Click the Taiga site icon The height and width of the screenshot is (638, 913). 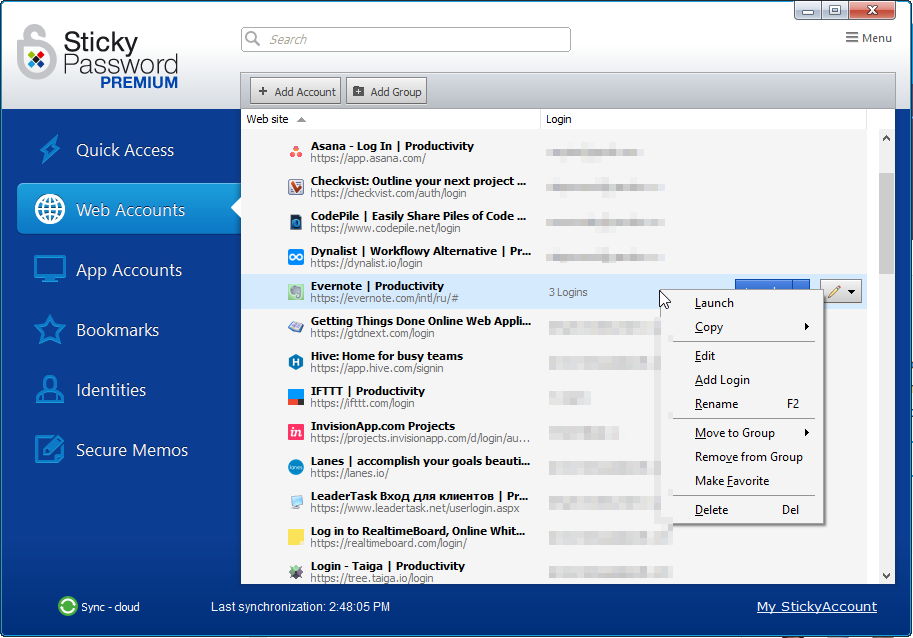(296, 572)
